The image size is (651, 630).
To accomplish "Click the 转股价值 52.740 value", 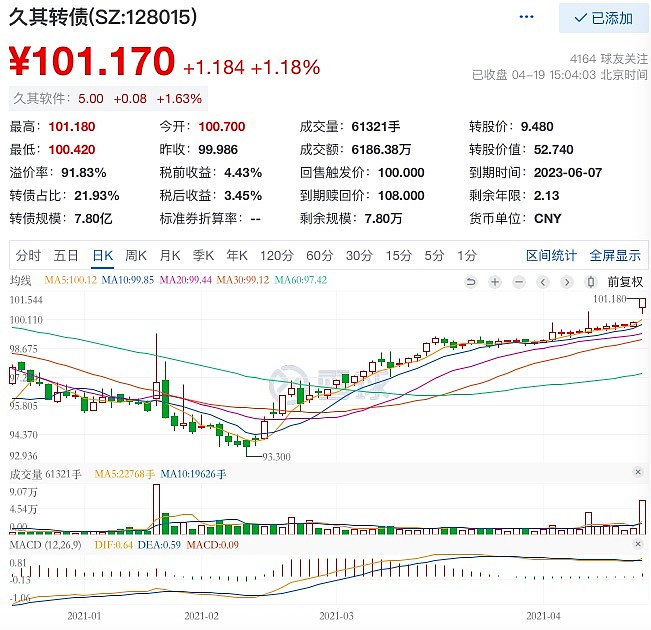I will (x=553, y=150).
